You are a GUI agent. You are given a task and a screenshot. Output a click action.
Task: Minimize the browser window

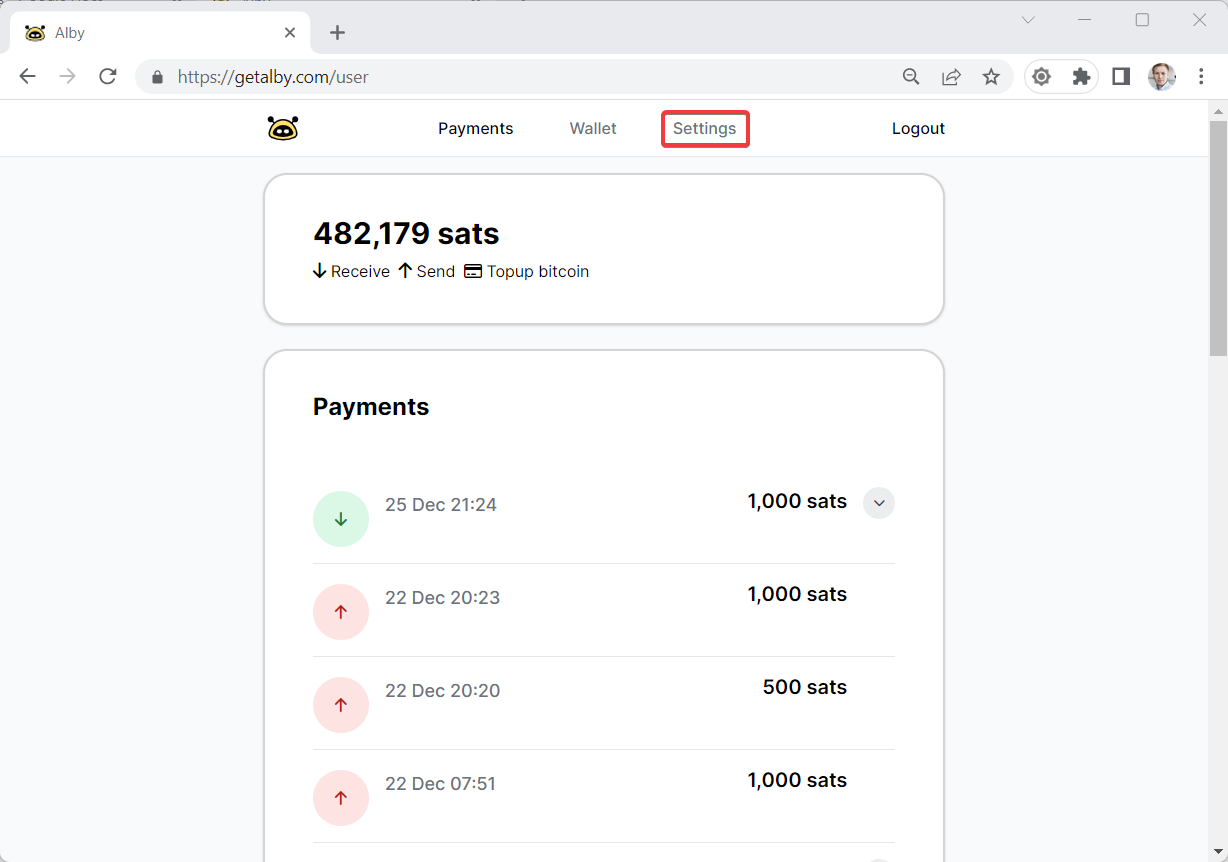(x=1085, y=20)
